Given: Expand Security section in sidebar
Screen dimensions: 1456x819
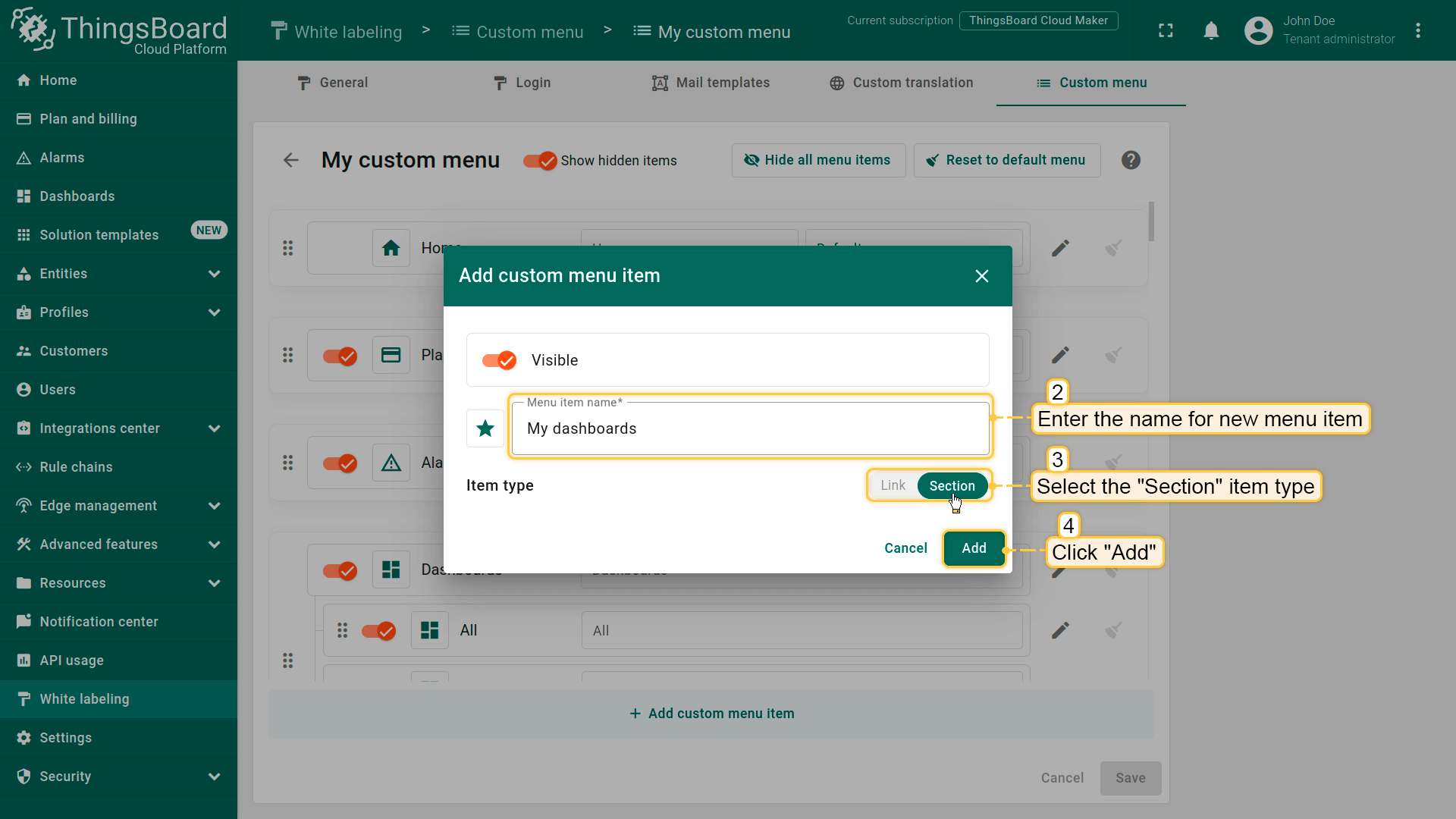Looking at the screenshot, I should [215, 777].
